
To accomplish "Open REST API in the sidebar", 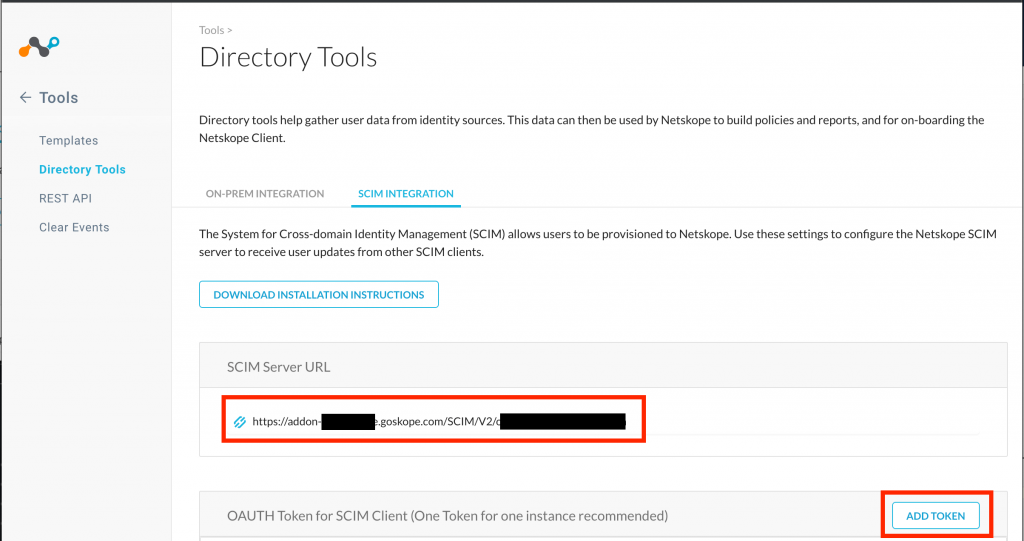I will coord(65,198).
